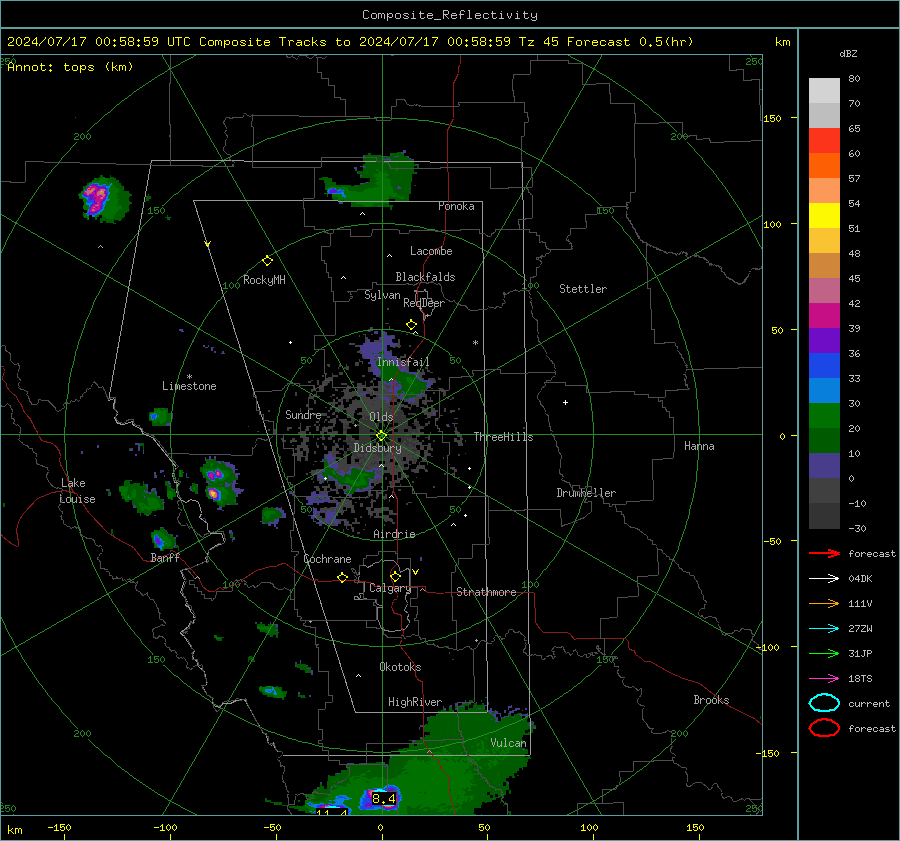Click the Cochrane city label
The image size is (900, 841).
tap(327, 559)
